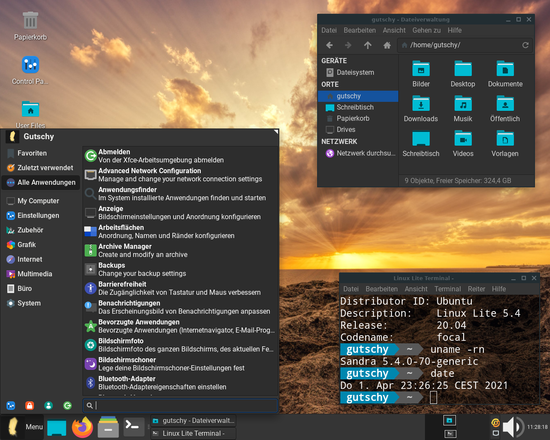
Task: Open Datei menu in file manager
Action: tap(329, 31)
